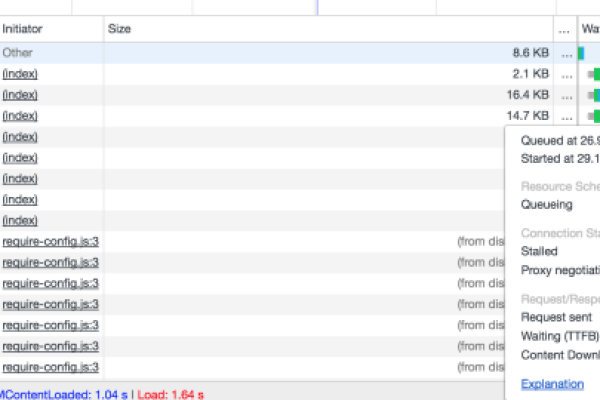Image resolution: width=600 pixels, height=400 pixels.
Task: Open the (index) initiator link in the 14.7 KB row
Action: tap(20, 115)
